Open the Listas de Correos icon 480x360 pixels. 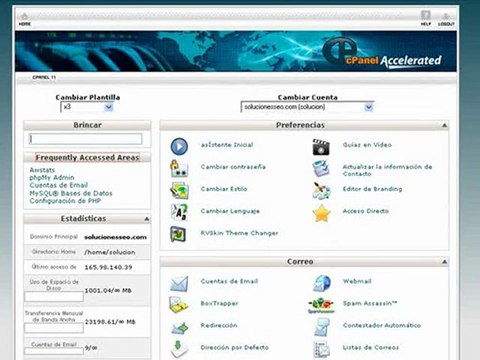click(322, 349)
